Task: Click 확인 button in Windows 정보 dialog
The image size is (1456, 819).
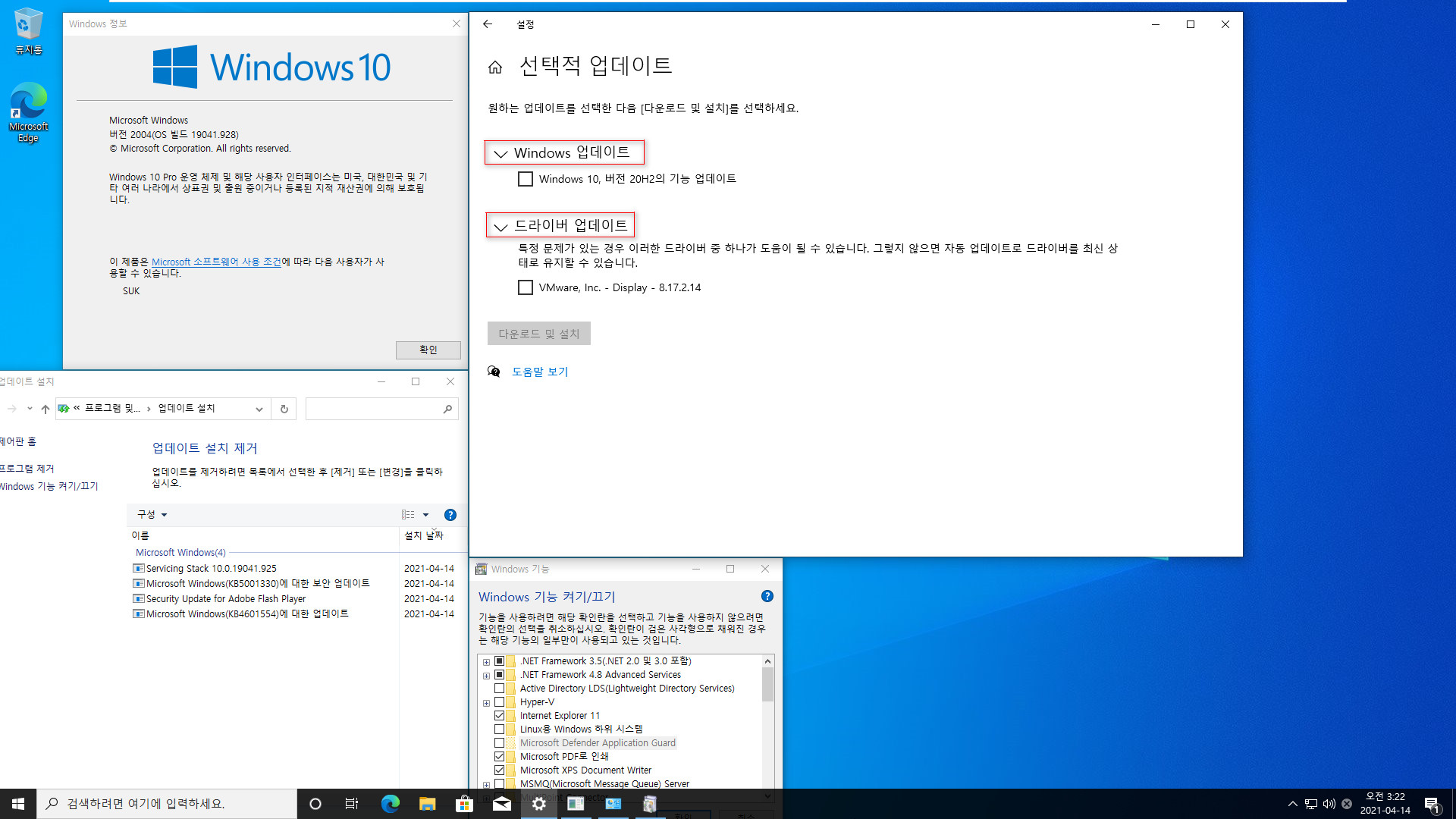Action: pyautogui.click(x=428, y=350)
